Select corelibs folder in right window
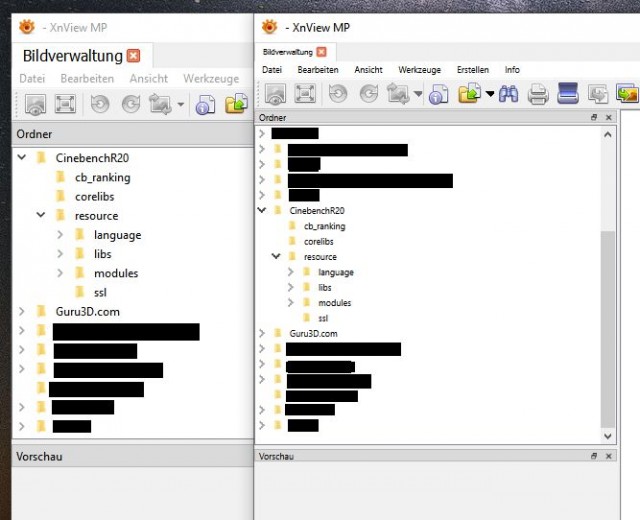This screenshot has height=520, width=640. (x=318, y=242)
